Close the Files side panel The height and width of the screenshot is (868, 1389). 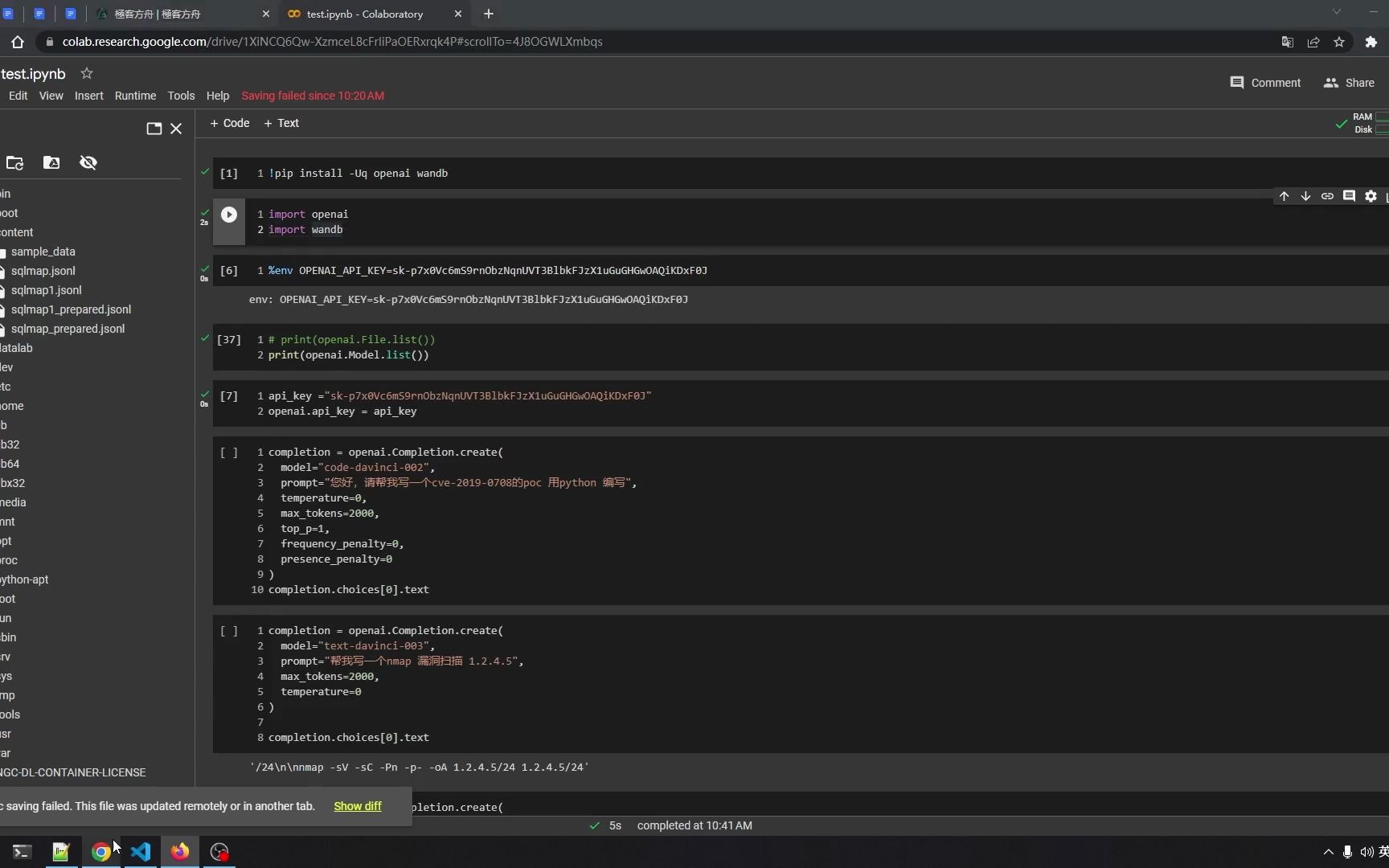coord(176,129)
